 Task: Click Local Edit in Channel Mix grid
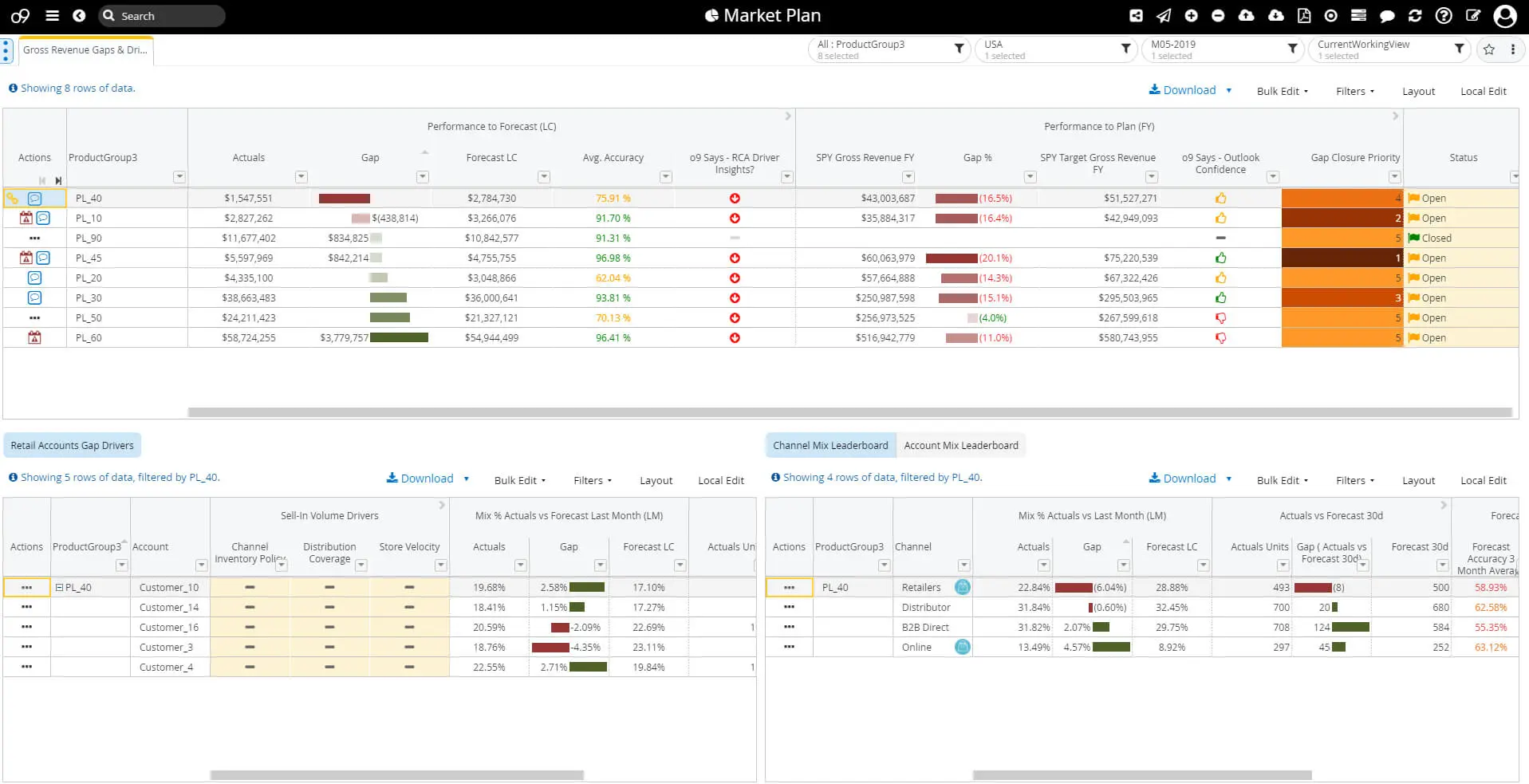pyautogui.click(x=1483, y=480)
